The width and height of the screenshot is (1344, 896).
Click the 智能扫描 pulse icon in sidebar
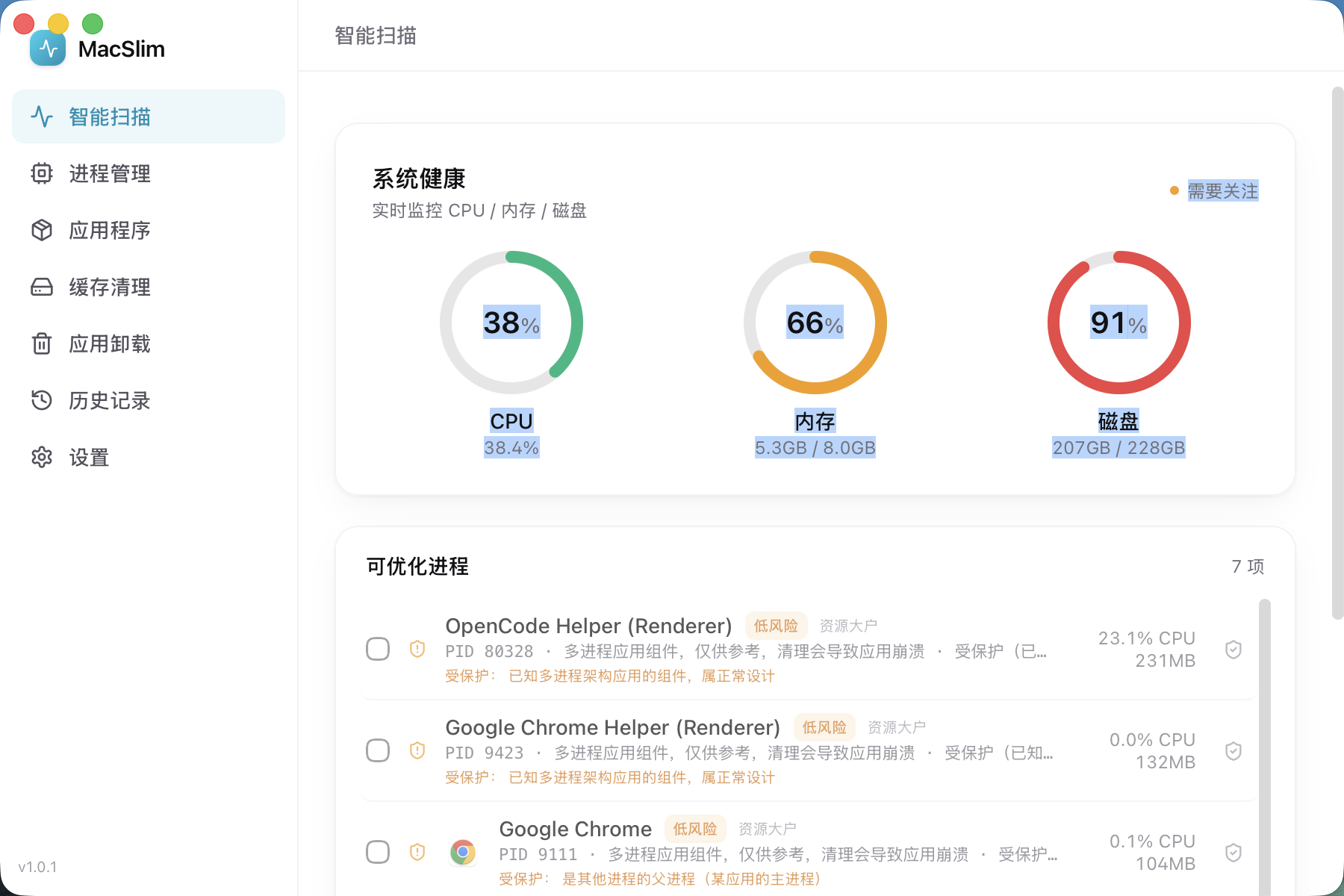tap(42, 116)
